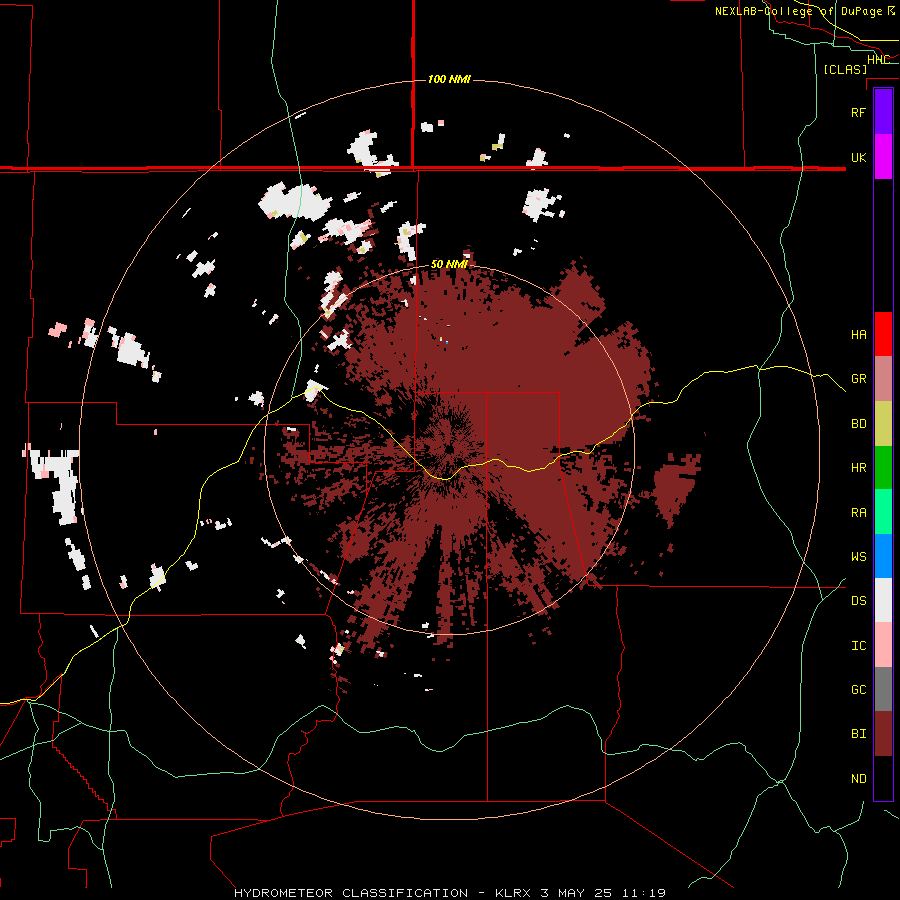Click the NEXLAB-College of DuPage text

pyautogui.click(x=798, y=11)
